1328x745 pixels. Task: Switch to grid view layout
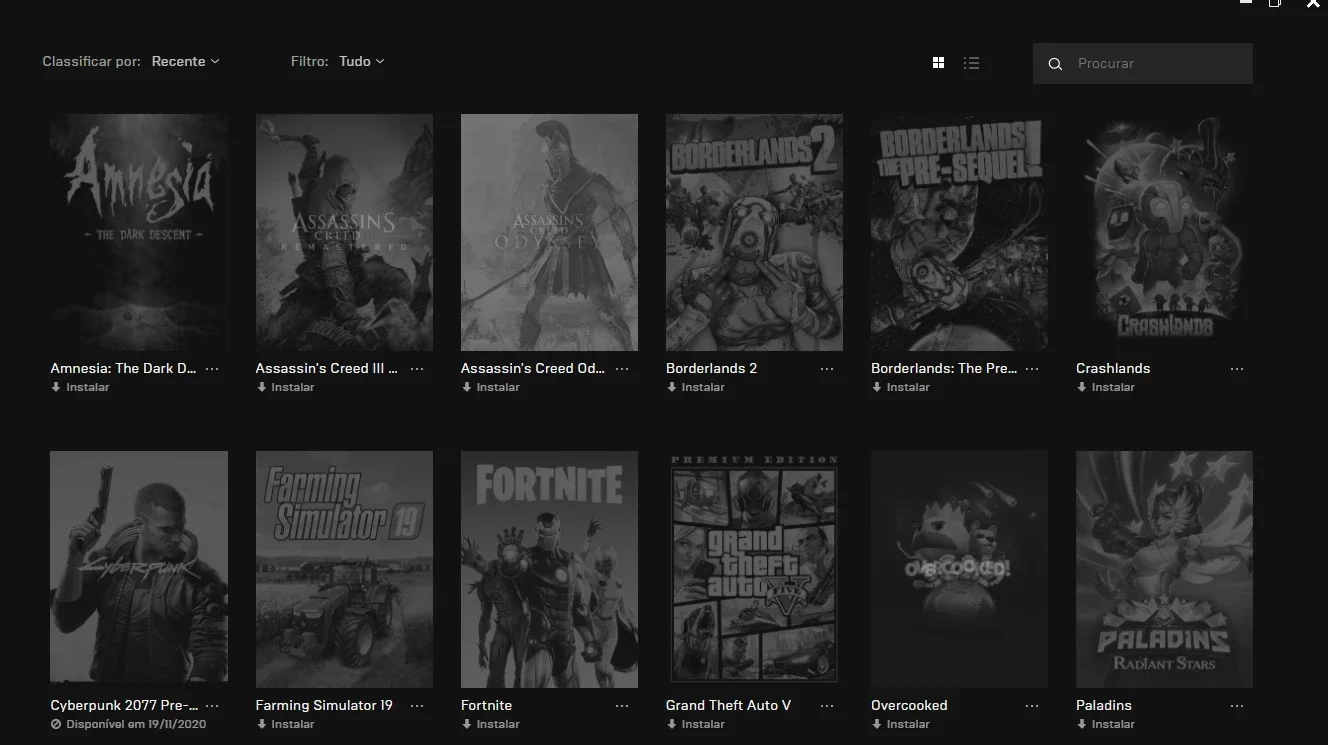pyautogui.click(x=938, y=63)
